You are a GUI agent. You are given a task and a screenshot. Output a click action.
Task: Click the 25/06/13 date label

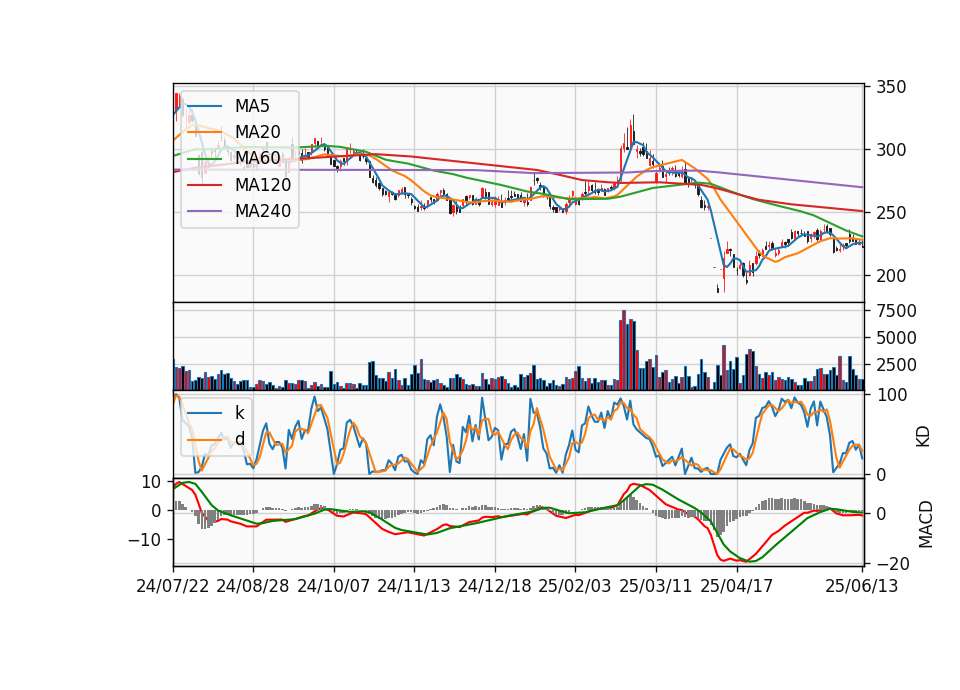point(861,586)
